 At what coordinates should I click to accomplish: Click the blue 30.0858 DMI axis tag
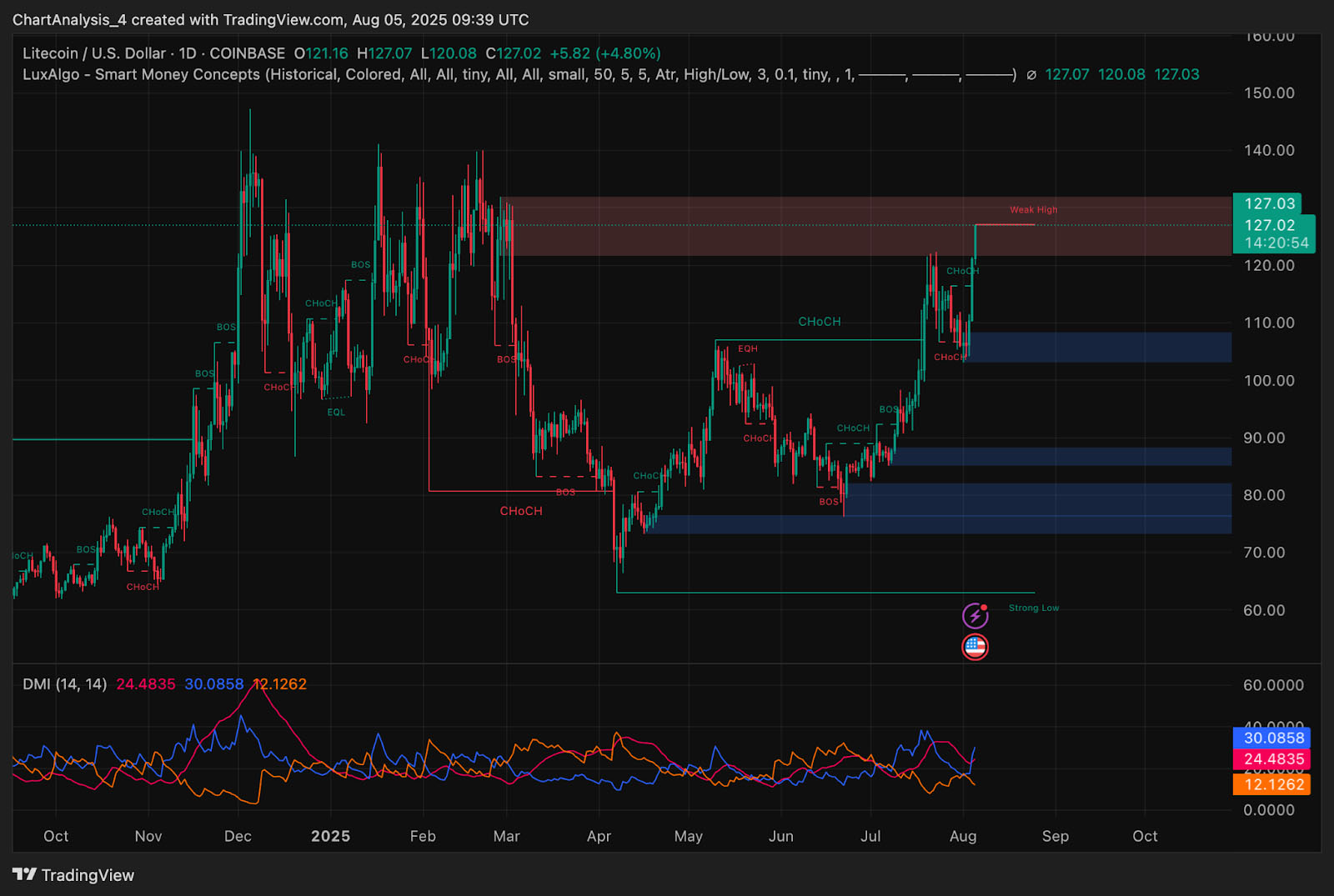[1272, 738]
